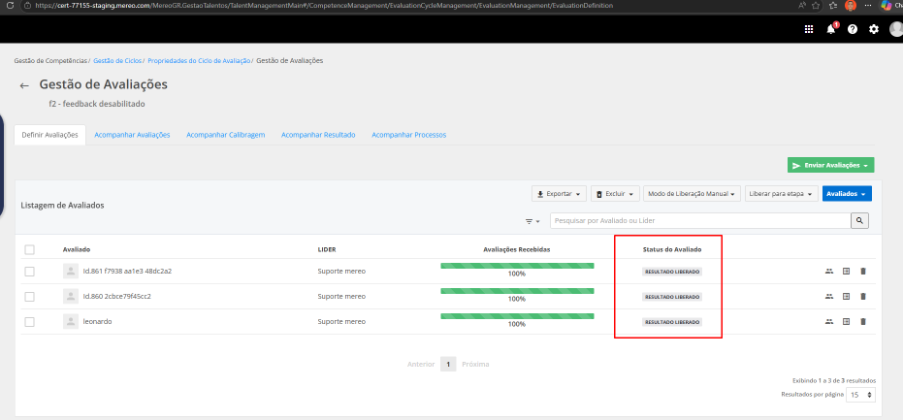The width and height of the screenshot is (903, 420).
Task: Open Modo de Liberação Manual dropdown
Action: [x=692, y=194]
